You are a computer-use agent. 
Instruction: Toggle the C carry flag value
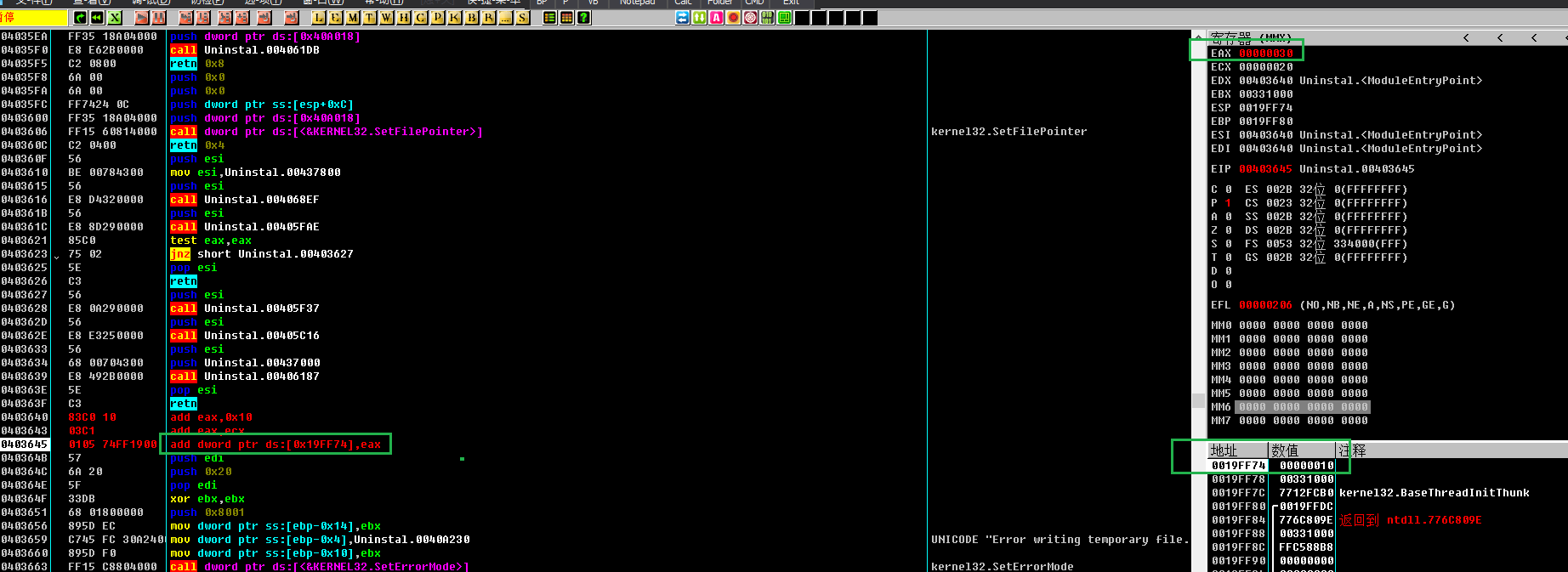point(1229,190)
